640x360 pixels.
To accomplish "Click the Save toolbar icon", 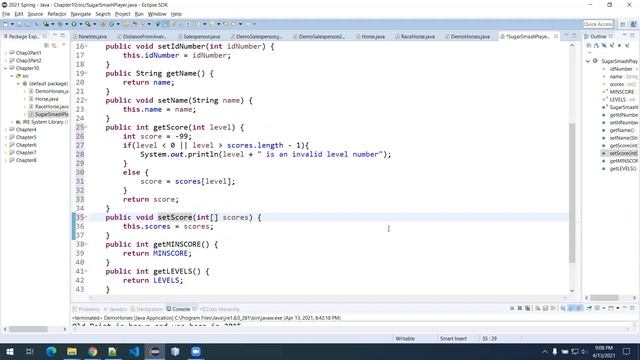I will pyautogui.click(x=19, y=24).
